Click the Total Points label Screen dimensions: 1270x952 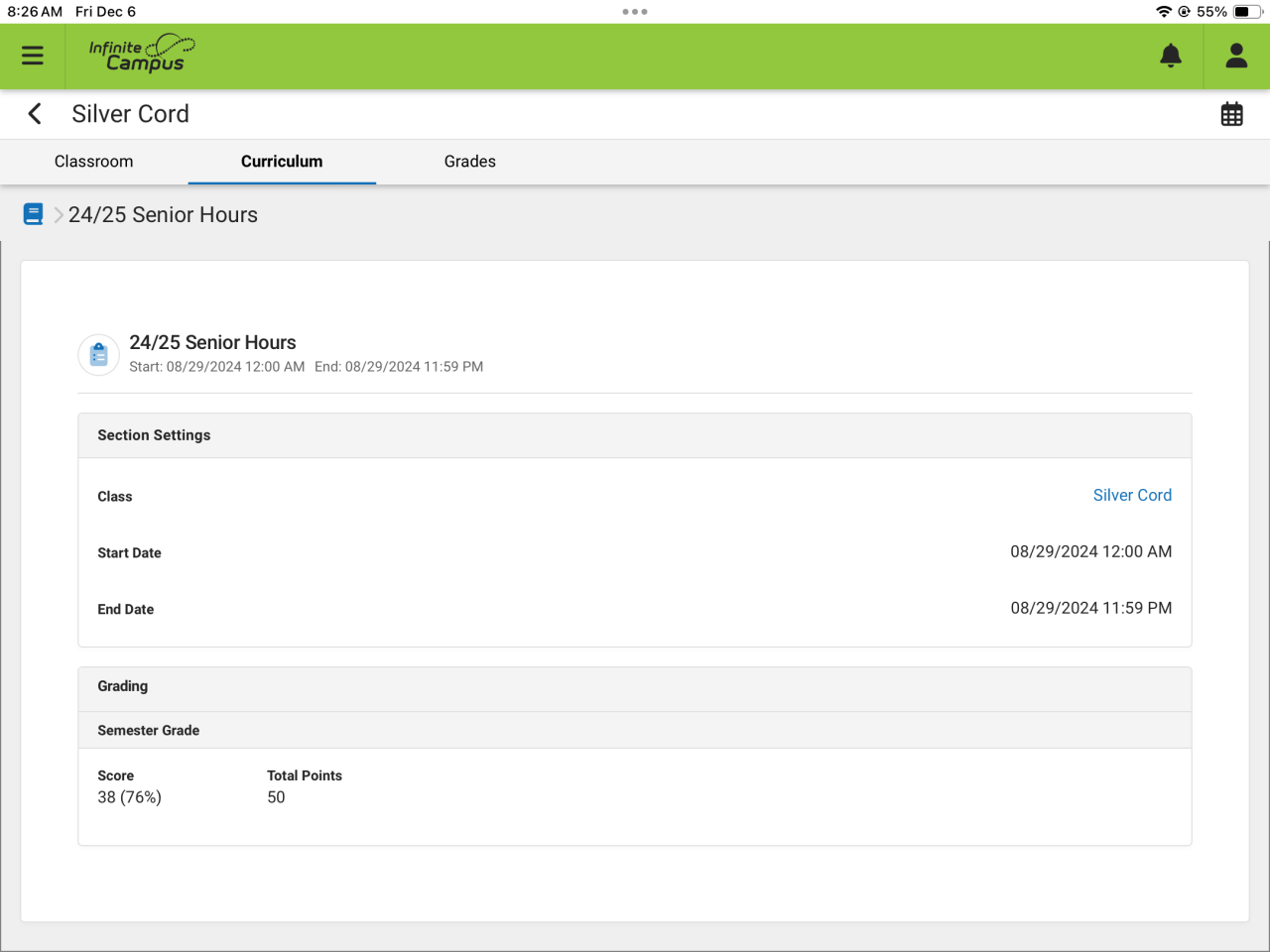(305, 775)
